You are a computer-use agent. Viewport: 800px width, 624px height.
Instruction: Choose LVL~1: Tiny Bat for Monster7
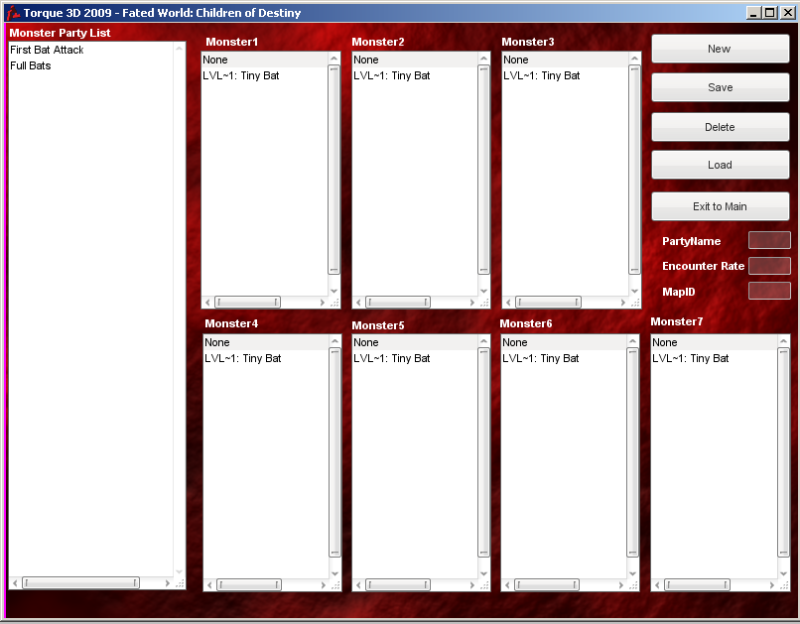(x=690, y=359)
